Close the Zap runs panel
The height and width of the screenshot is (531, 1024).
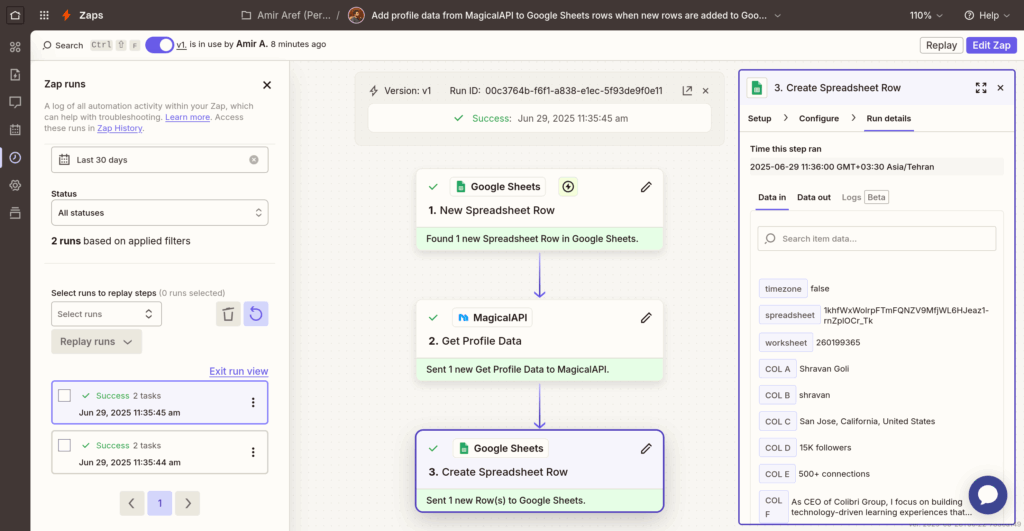point(266,85)
